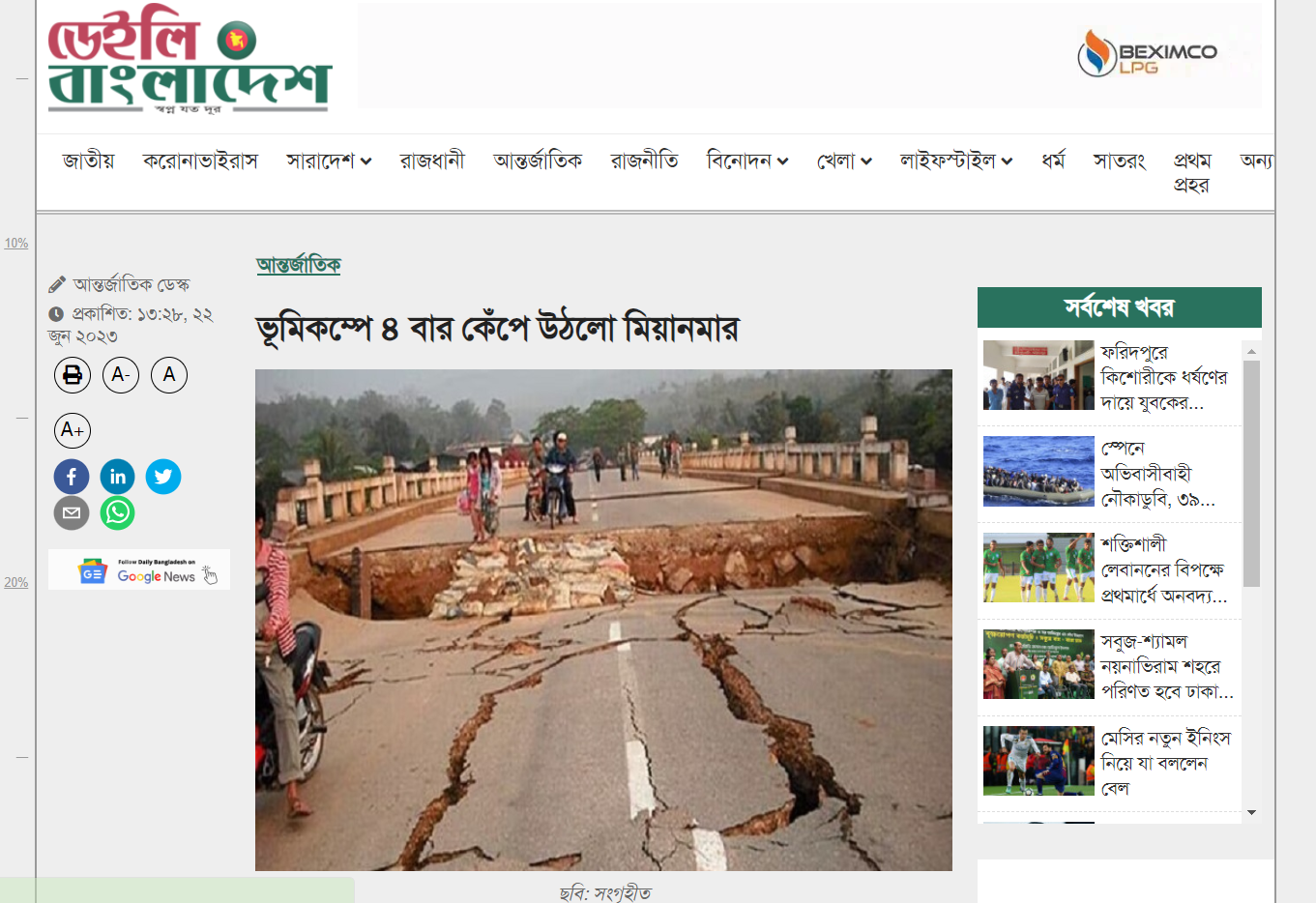Follow Daily Bangladesh on Google News
The width and height of the screenshot is (1316, 903).
(139, 569)
